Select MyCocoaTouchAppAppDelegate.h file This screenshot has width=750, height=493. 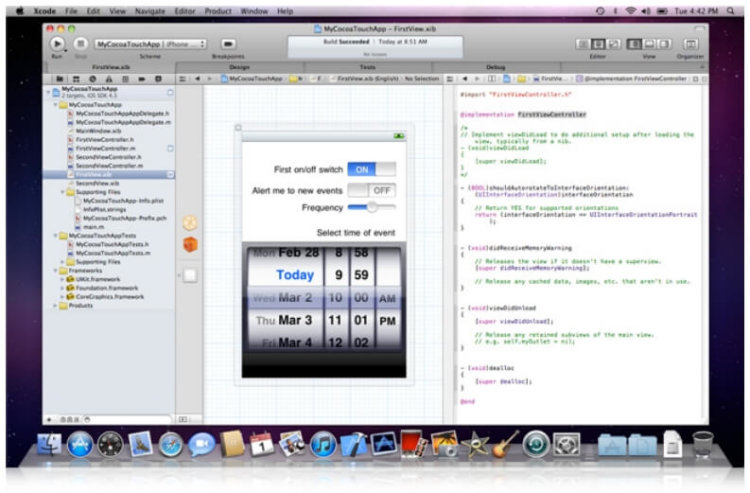click(122, 114)
